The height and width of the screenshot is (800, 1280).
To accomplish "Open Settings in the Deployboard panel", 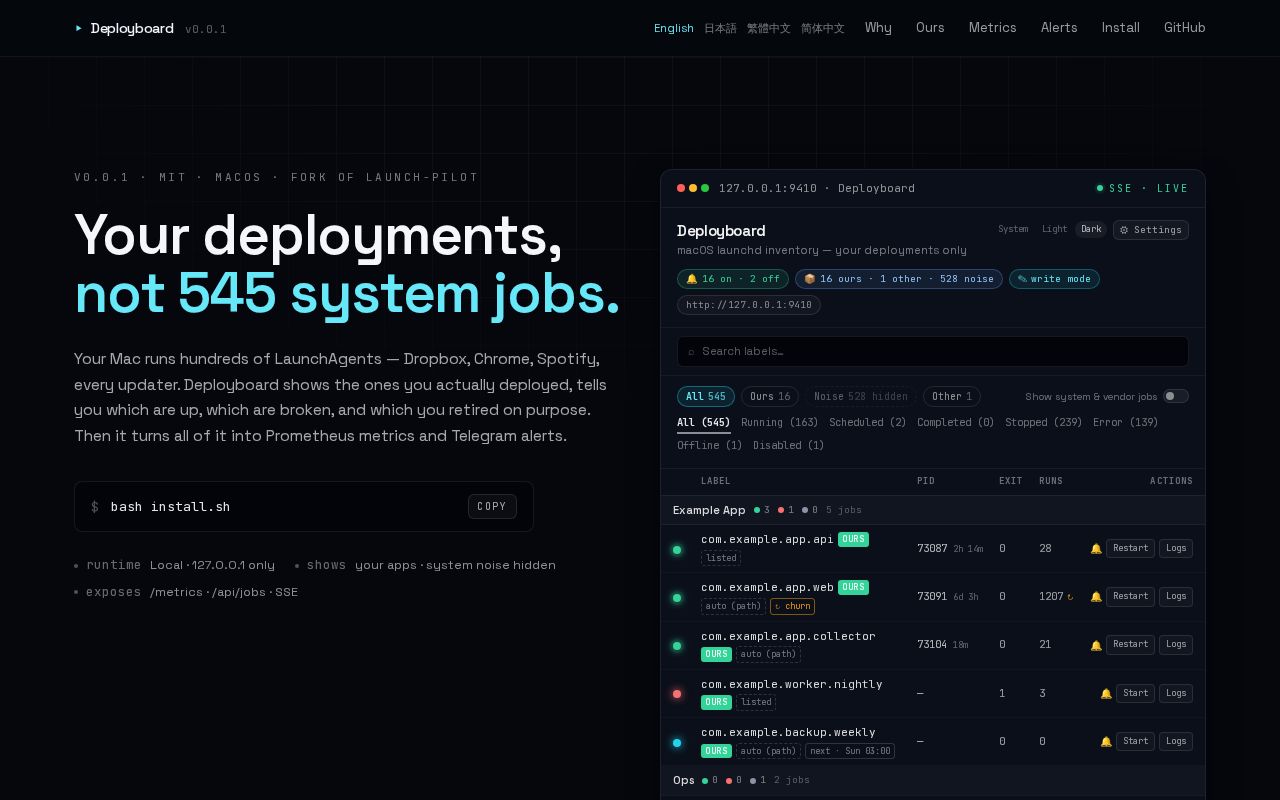I will pyautogui.click(x=1151, y=230).
